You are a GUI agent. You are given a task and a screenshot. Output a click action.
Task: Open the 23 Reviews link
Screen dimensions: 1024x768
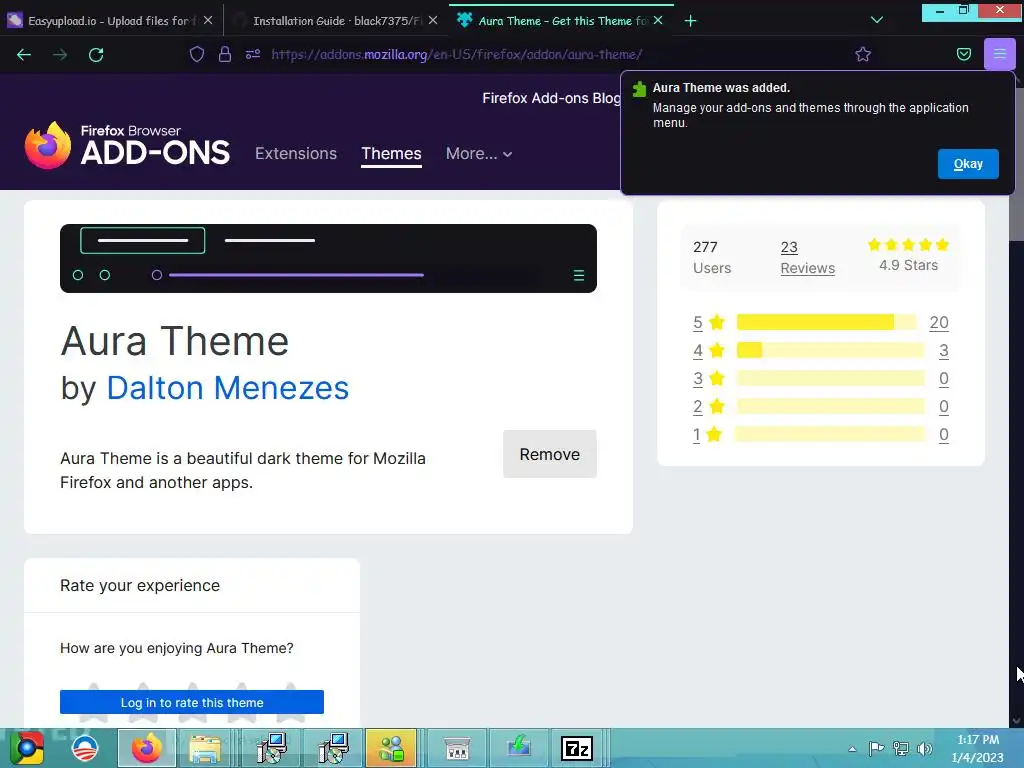(x=807, y=258)
